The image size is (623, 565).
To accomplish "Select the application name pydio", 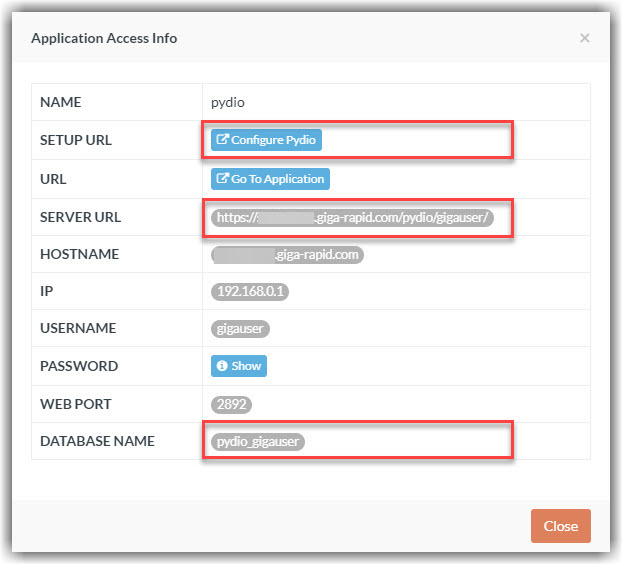I will 228,103.
